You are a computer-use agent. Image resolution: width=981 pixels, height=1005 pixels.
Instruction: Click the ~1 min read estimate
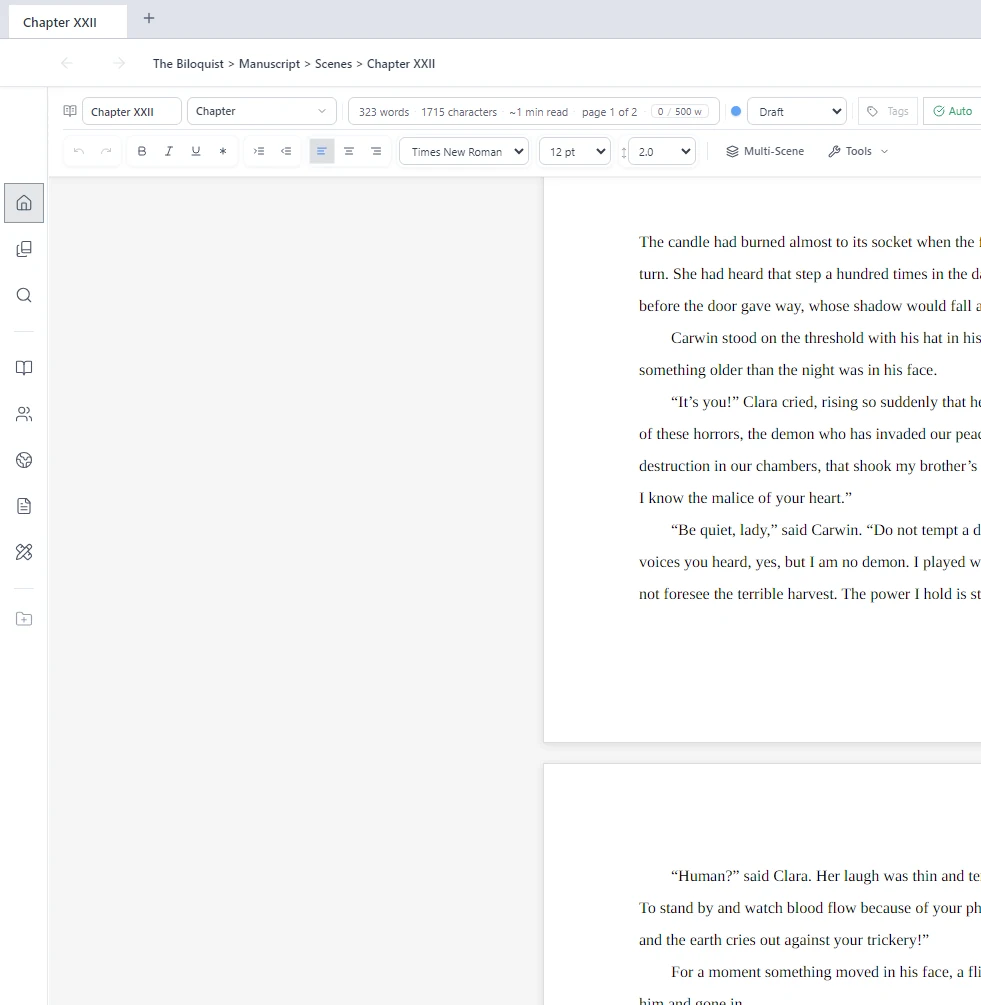pos(538,112)
